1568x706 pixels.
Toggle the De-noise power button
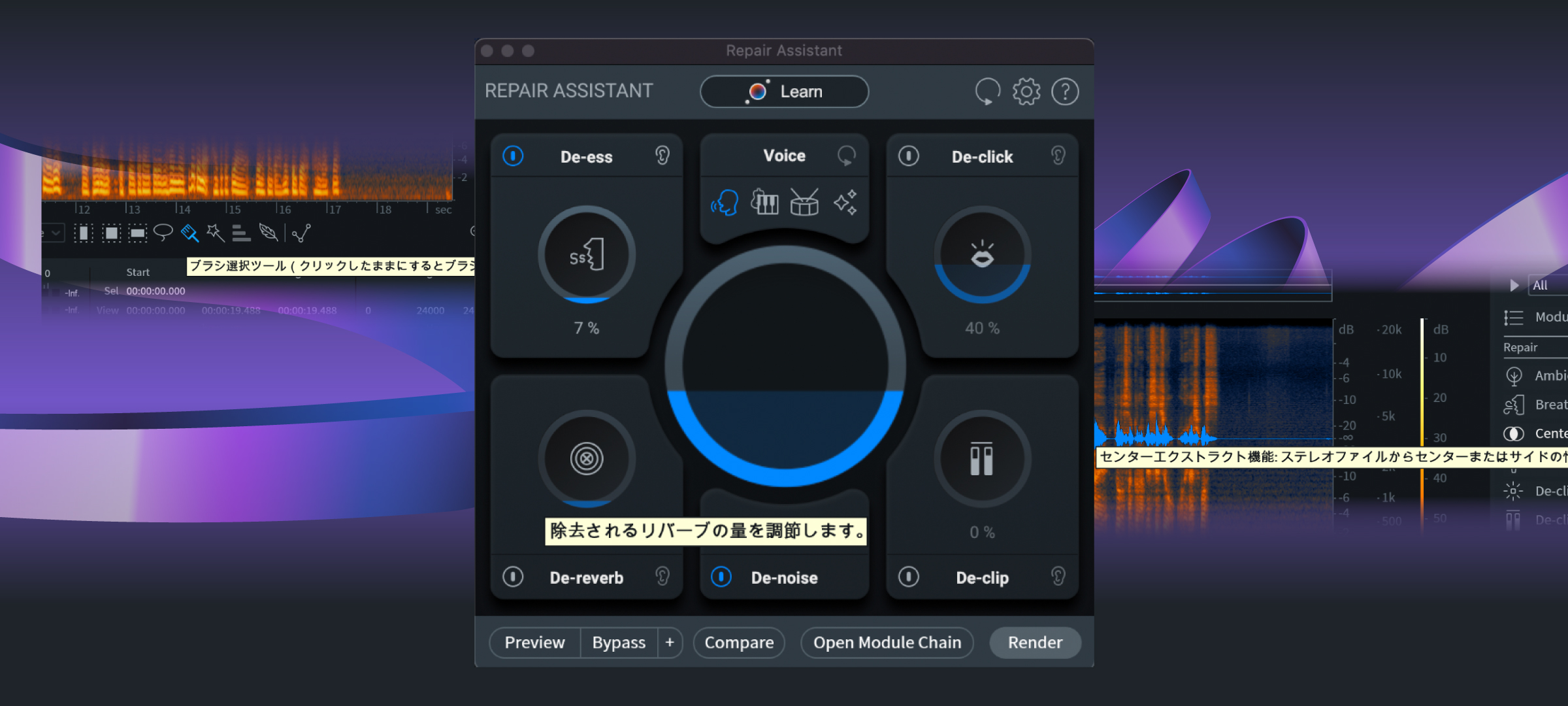point(721,577)
